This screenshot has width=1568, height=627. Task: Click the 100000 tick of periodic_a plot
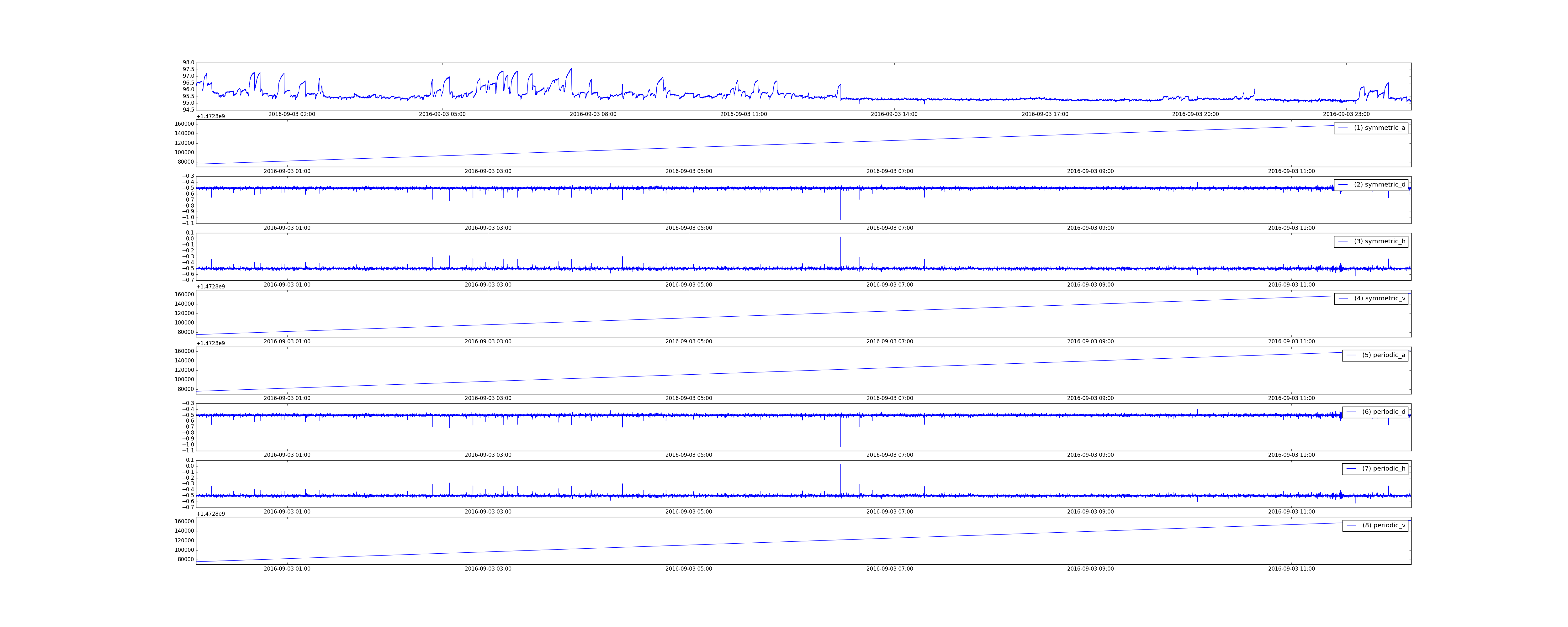click(x=184, y=379)
